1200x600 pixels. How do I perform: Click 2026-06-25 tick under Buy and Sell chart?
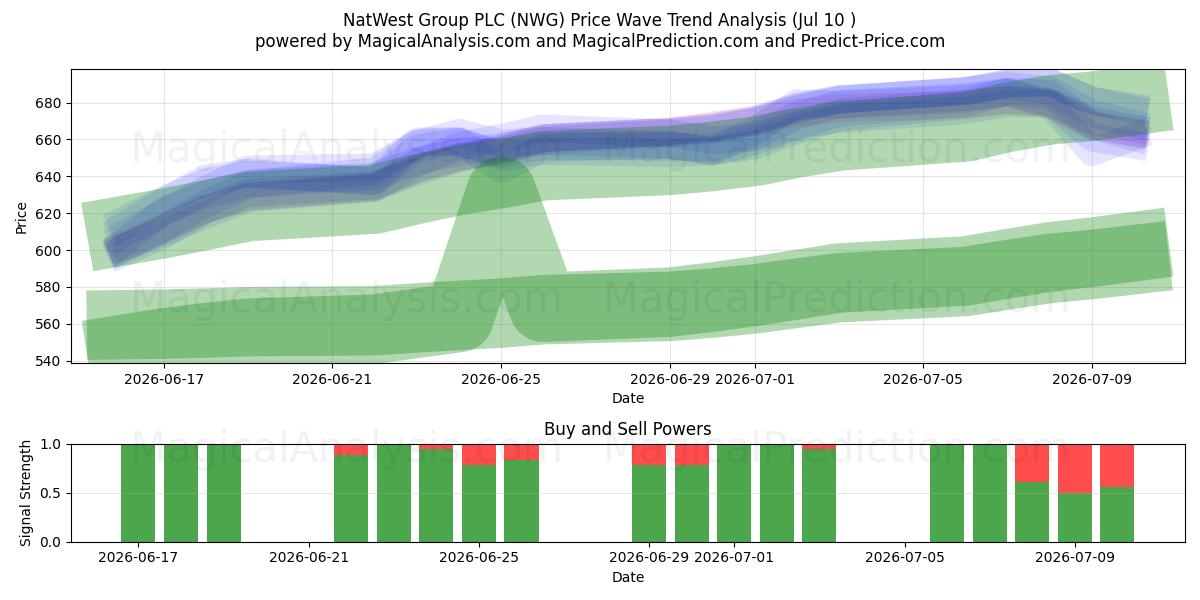[x=479, y=558]
